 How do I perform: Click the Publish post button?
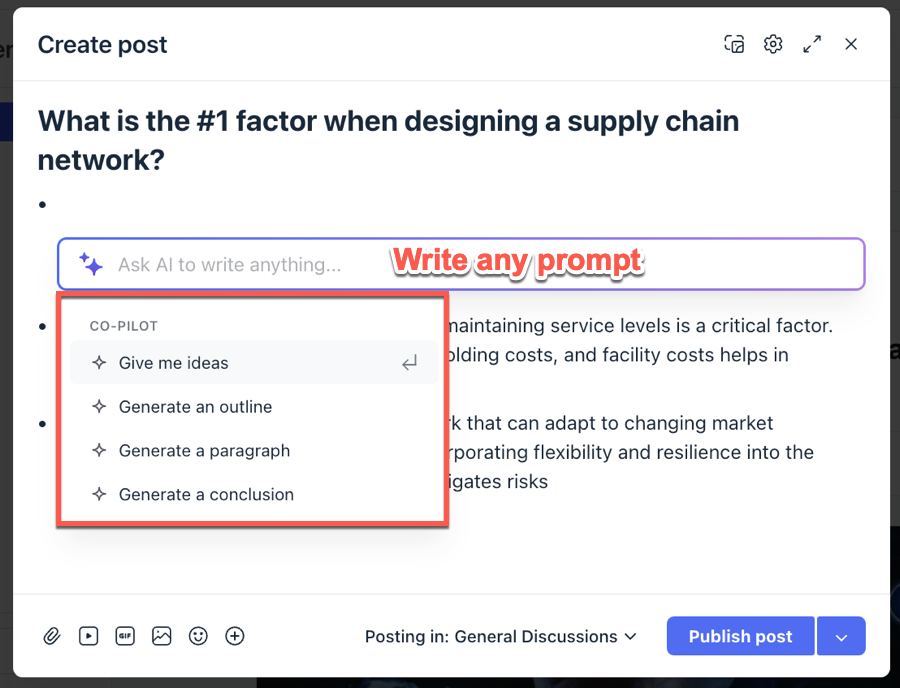(x=740, y=636)
